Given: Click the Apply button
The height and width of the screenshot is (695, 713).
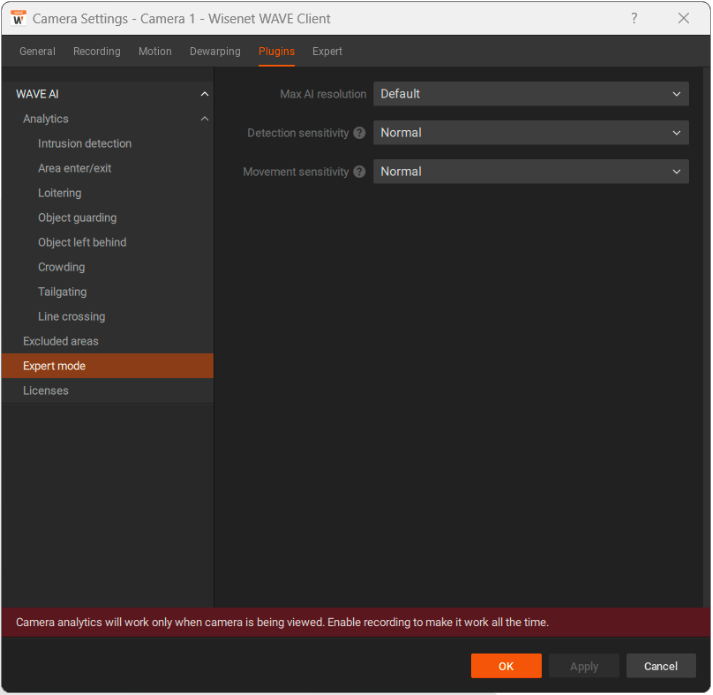Looking at the screenshot, I should [584, 666].
